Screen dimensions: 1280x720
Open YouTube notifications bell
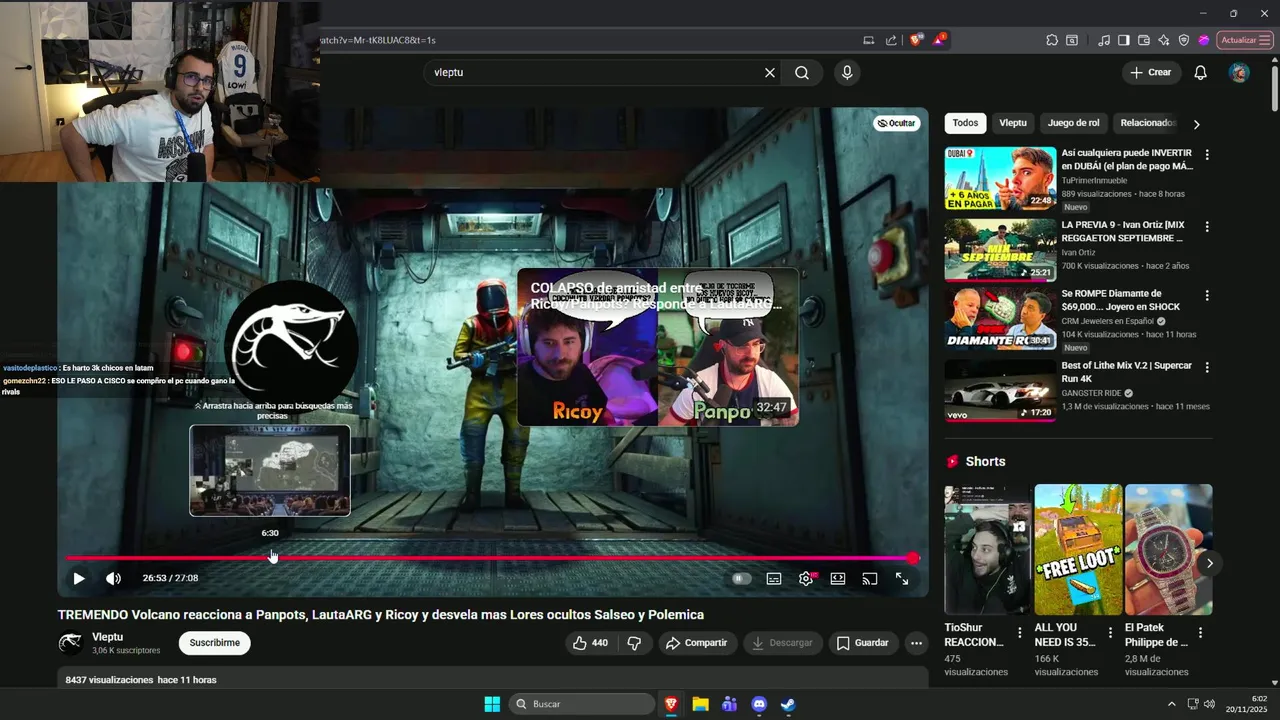[1200, 73]
